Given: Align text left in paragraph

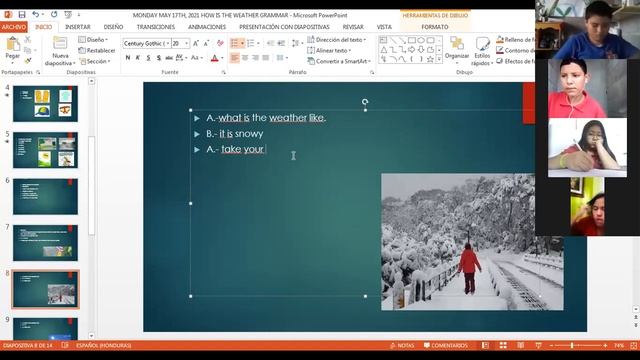Looking at the screenshot, I should coord(235,58).
